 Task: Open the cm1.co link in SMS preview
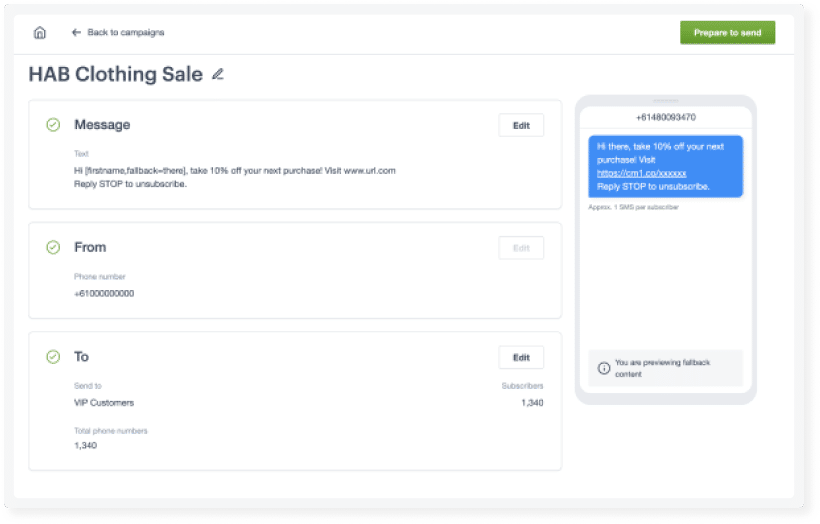[x=641, y=173]
